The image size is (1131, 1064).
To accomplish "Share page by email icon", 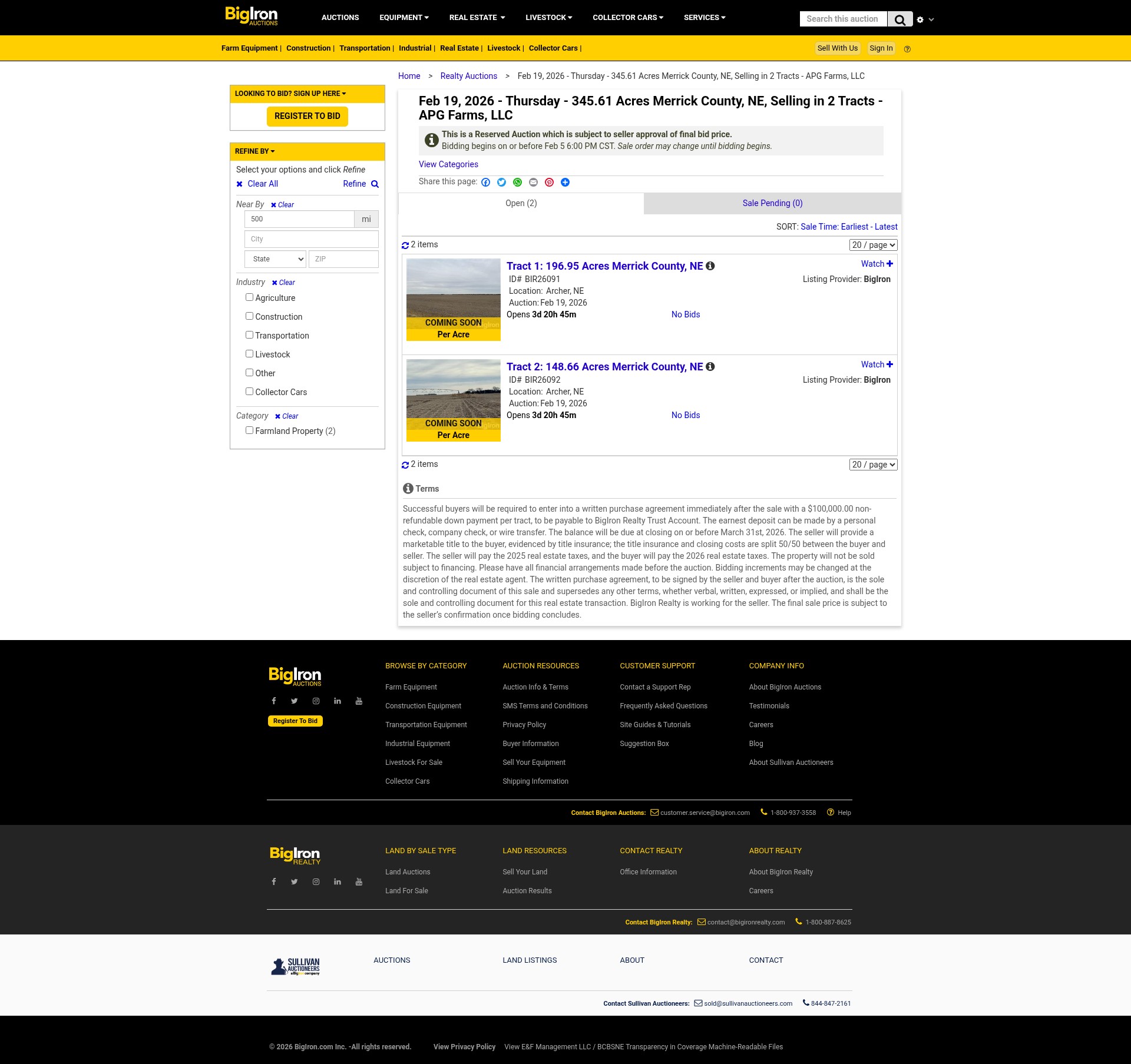I will coord(533,183).
